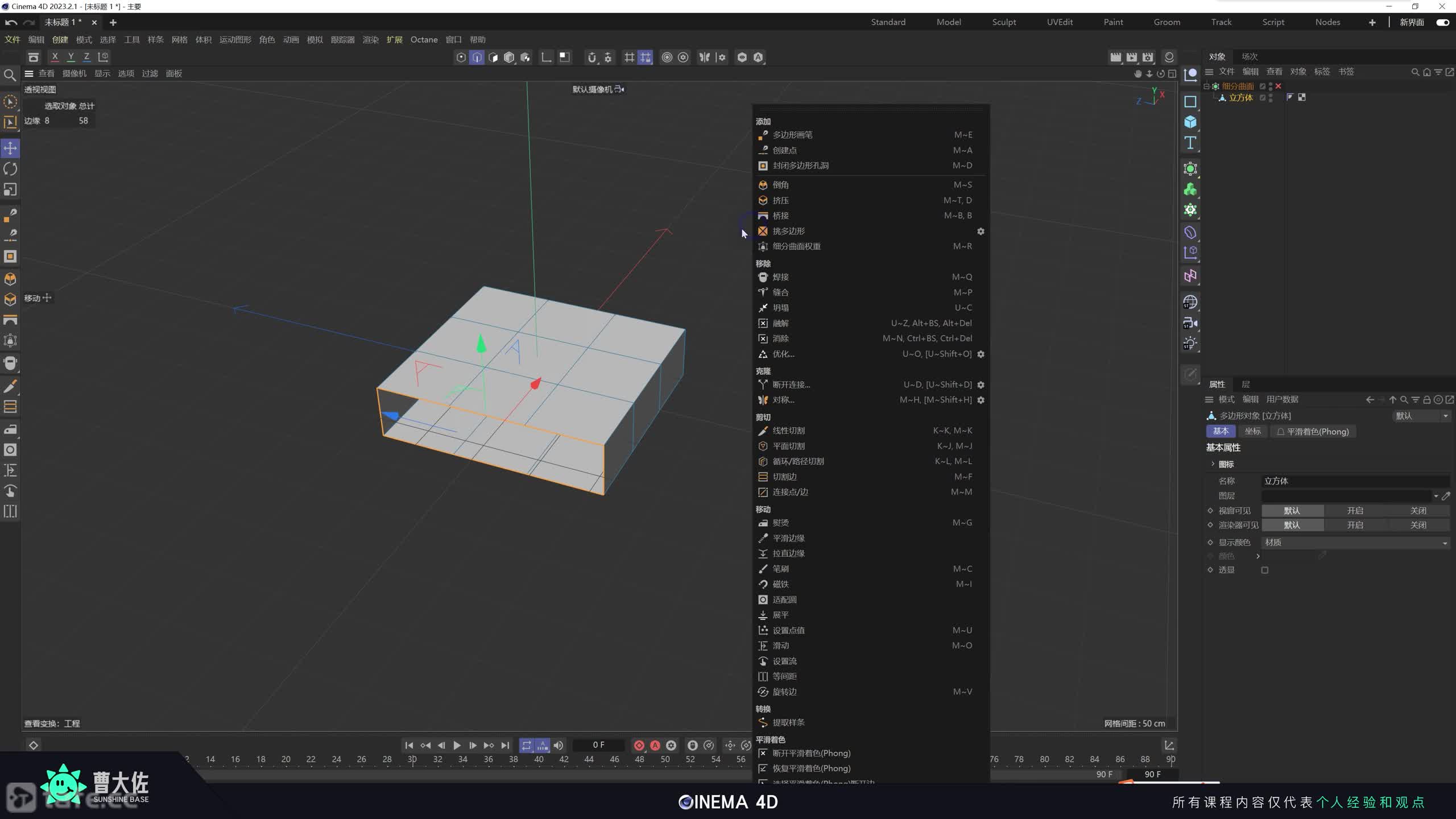Image resolution: width=1456 pixels, height=819 pixels.
Task: Click the X-axis lock icon
Action: coord(55,57)
